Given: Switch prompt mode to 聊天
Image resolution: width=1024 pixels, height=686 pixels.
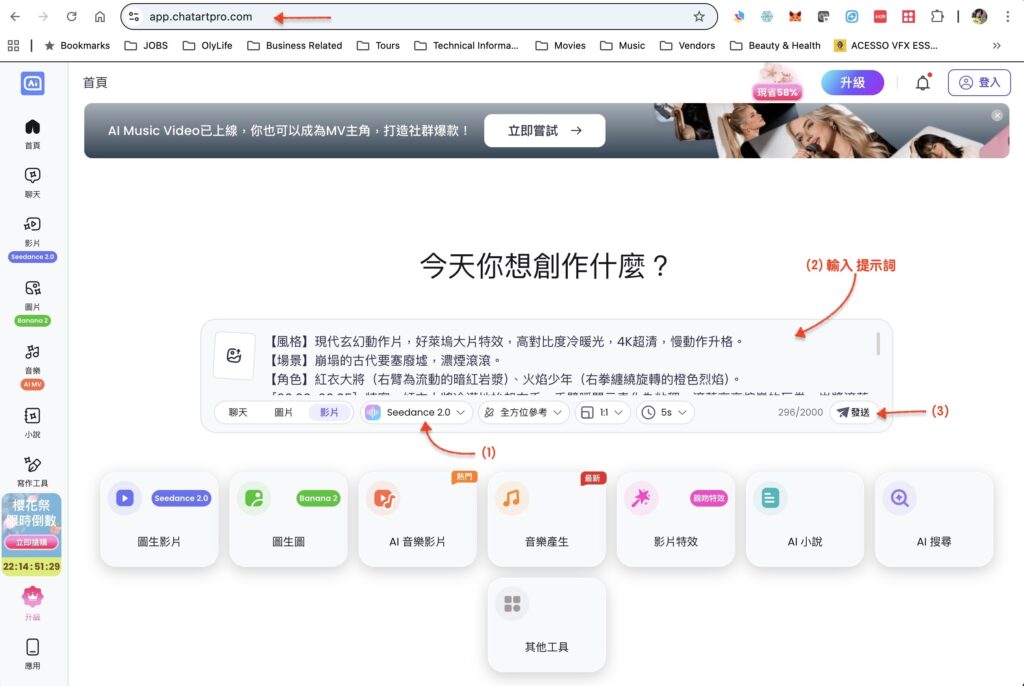Looking at the screenshot, I should coord(238,412).
